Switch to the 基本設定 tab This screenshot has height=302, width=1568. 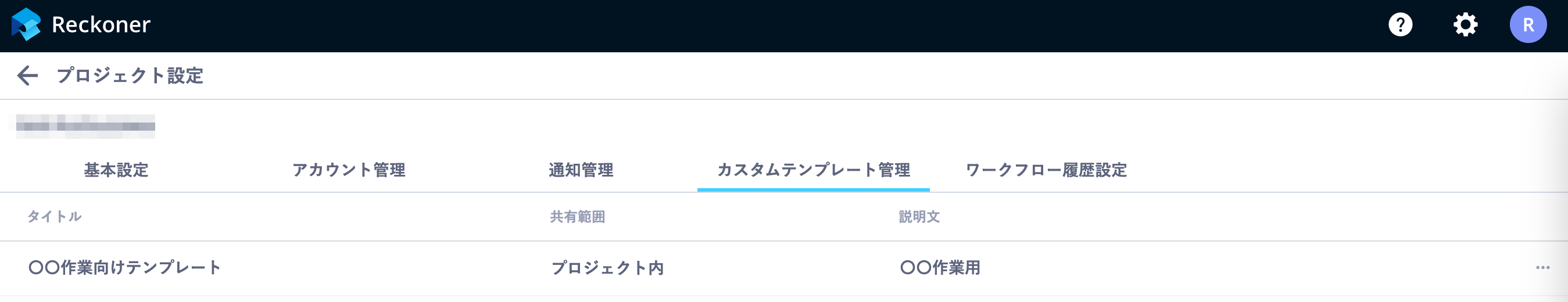(116, 170)
